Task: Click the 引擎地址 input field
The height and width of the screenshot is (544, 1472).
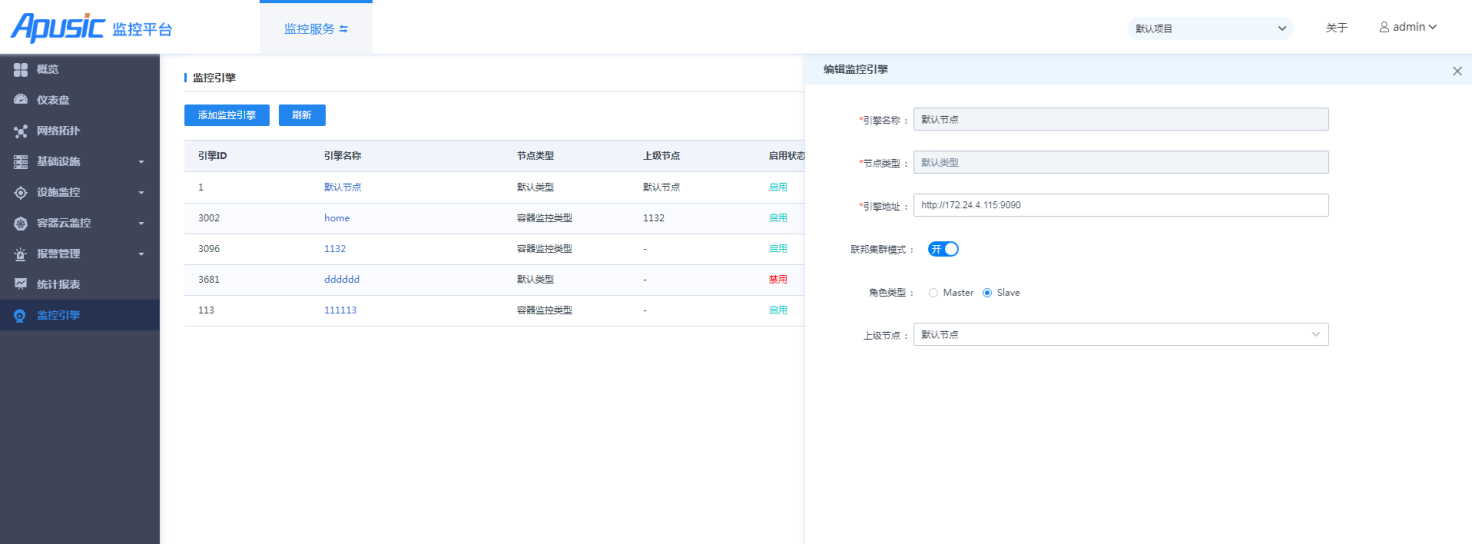Action: [1121, 205]
